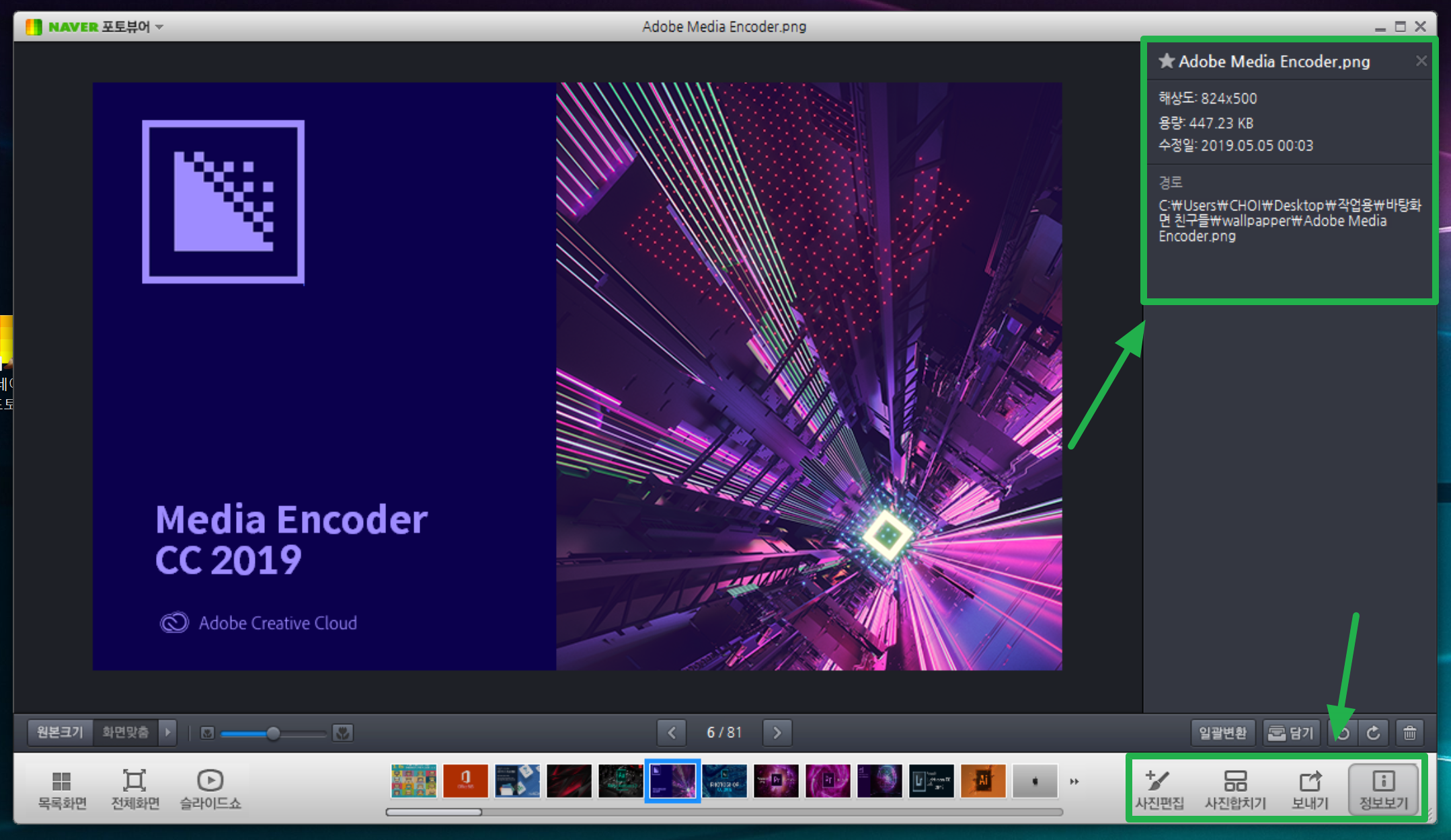Image resolution: width=1451 pixels, height=840 pixels.
Task: Rotate image clockwise
Action: pos(1374,732)
